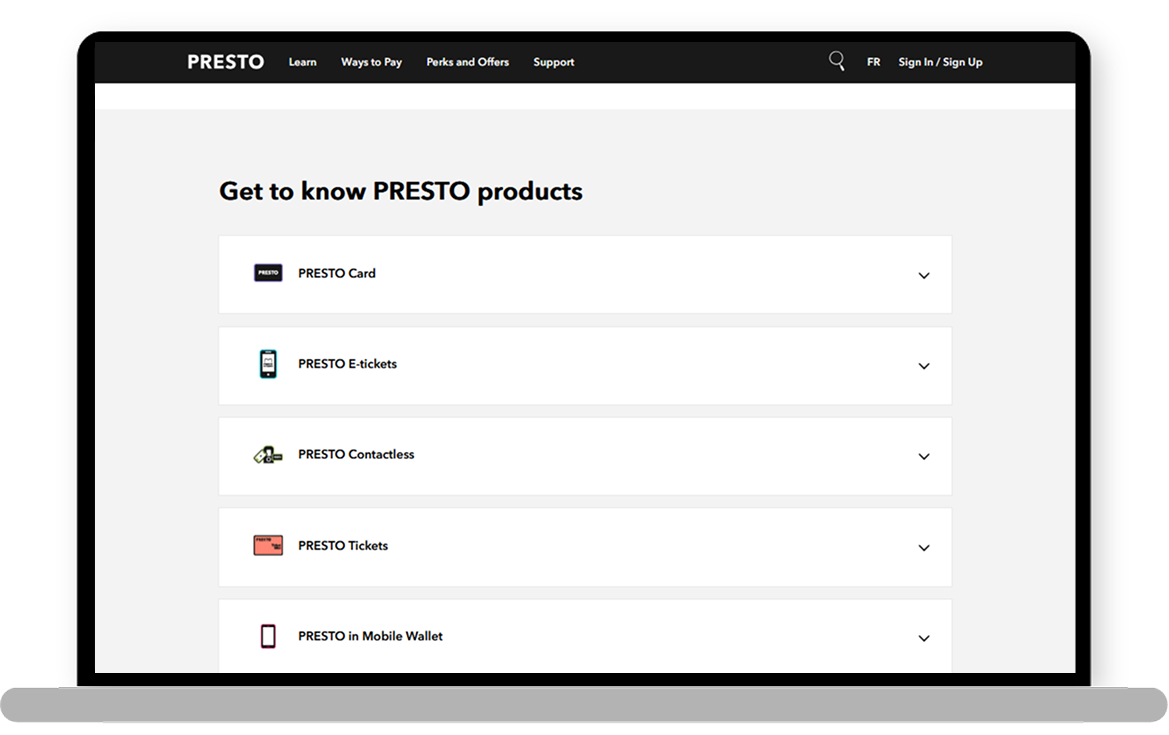This screenshot has height=735, width=1169.
Task: Click the Get to know PRESTO products heading
Action: point(401,192)
